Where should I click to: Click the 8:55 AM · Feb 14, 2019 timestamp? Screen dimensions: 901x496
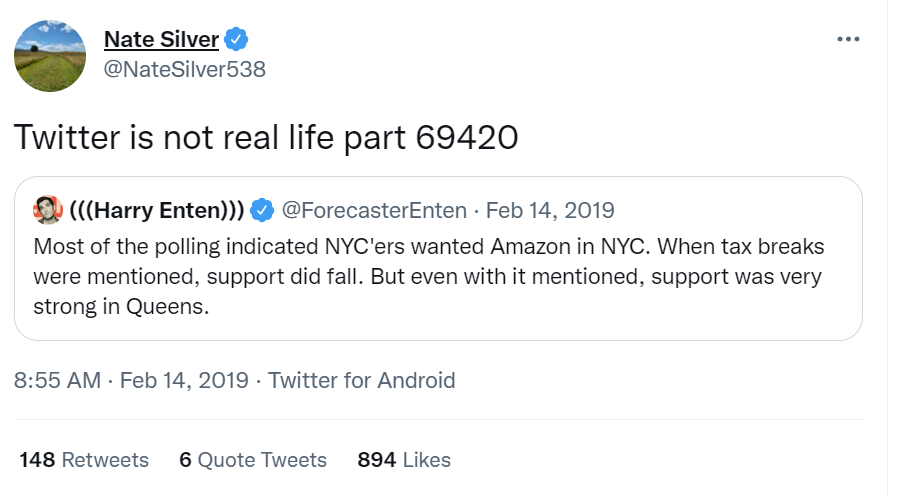click(131, 380)
